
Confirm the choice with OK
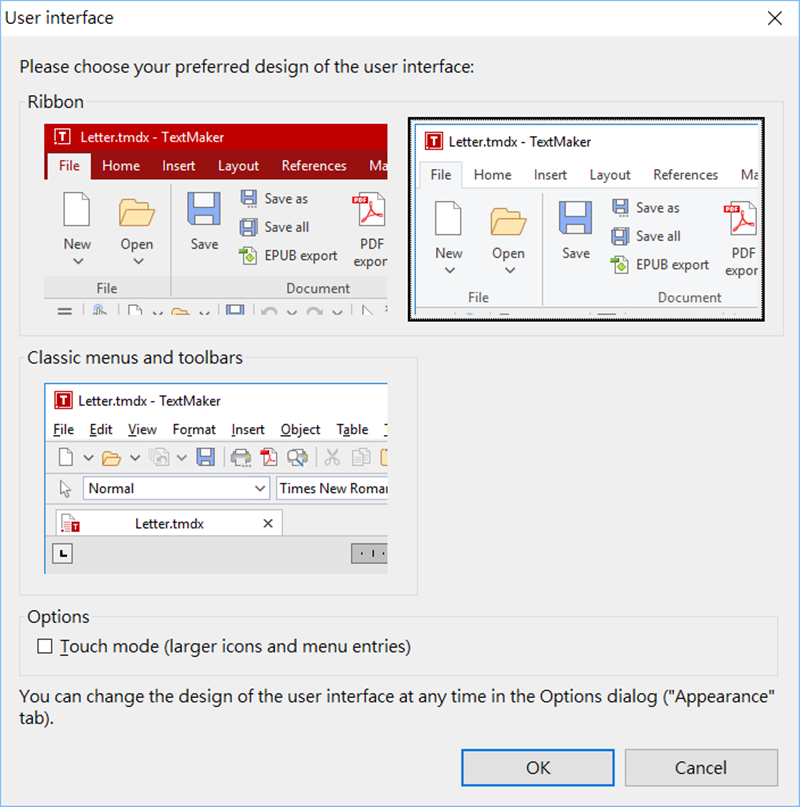point(537,767)
